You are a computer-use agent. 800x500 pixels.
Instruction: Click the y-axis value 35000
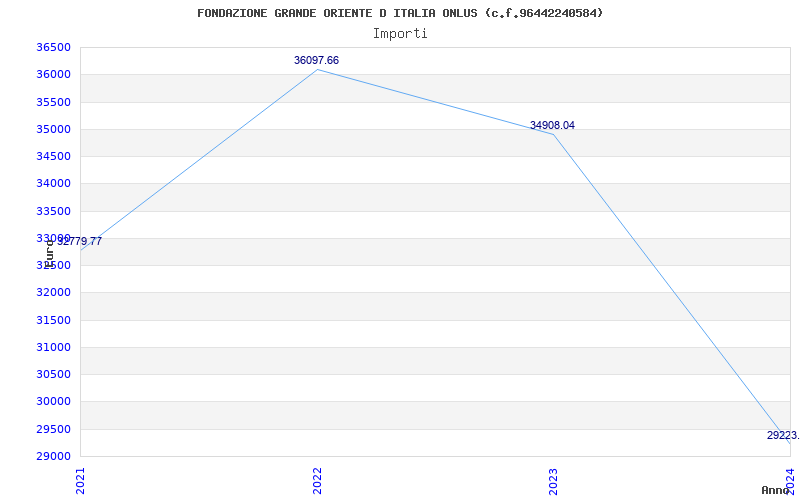(53, 129)
